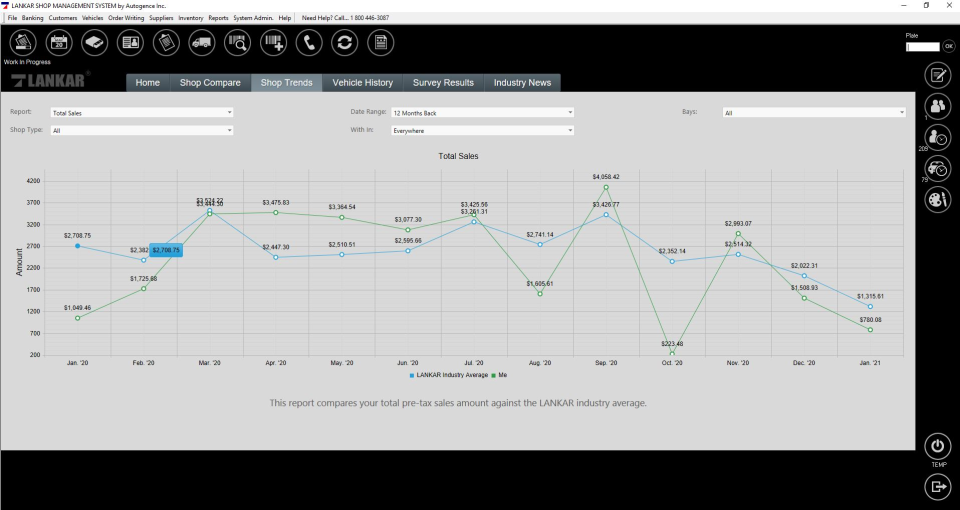
Task: Click the Jan. '20 $1,049.46 green data point
Action: (x=78, y=318)
